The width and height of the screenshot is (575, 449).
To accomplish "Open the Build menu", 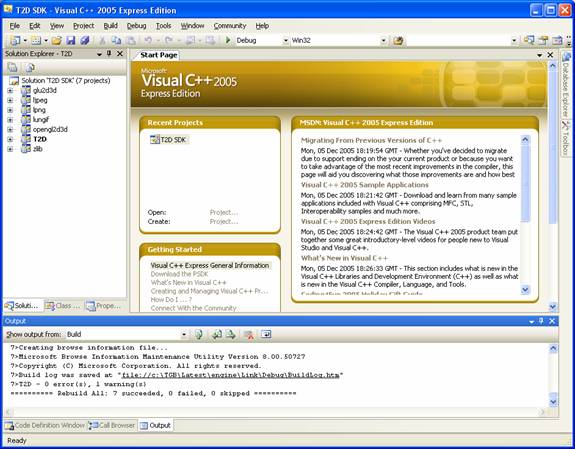I will point(110,26).
